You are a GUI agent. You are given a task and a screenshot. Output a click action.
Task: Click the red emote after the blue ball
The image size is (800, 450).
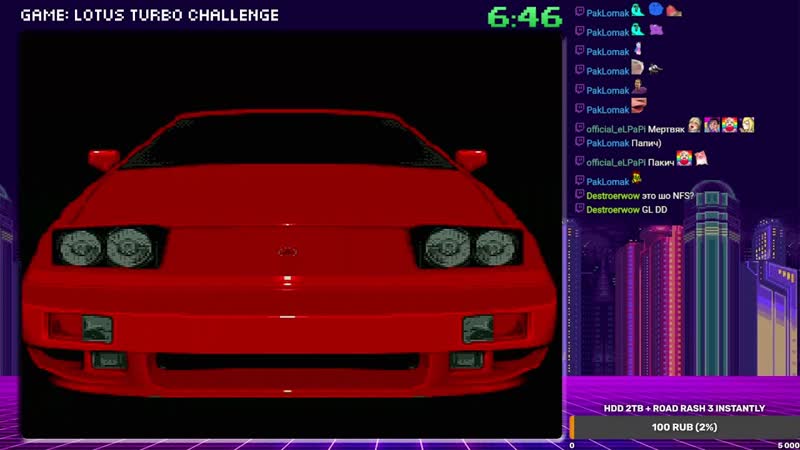coord(674,11)
